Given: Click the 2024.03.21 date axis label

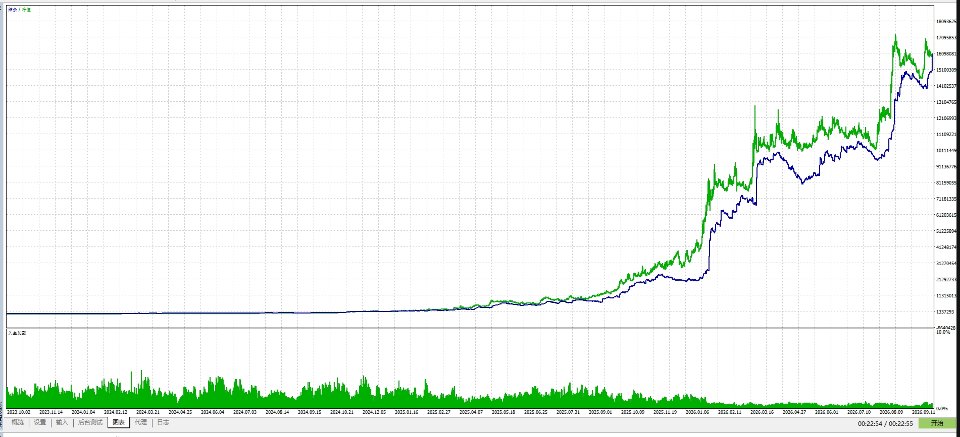Looking at the screenshot, I should (149, 413).
